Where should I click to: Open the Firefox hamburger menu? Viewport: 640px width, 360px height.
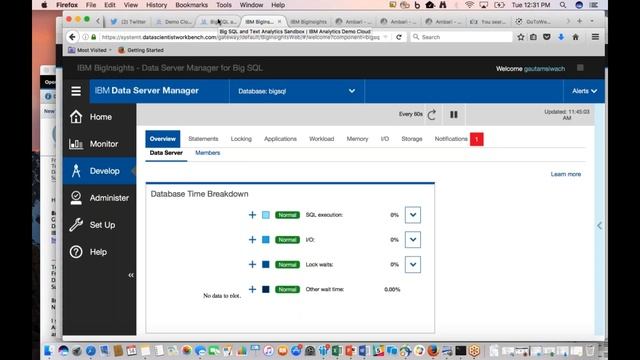tap(595, 37)
